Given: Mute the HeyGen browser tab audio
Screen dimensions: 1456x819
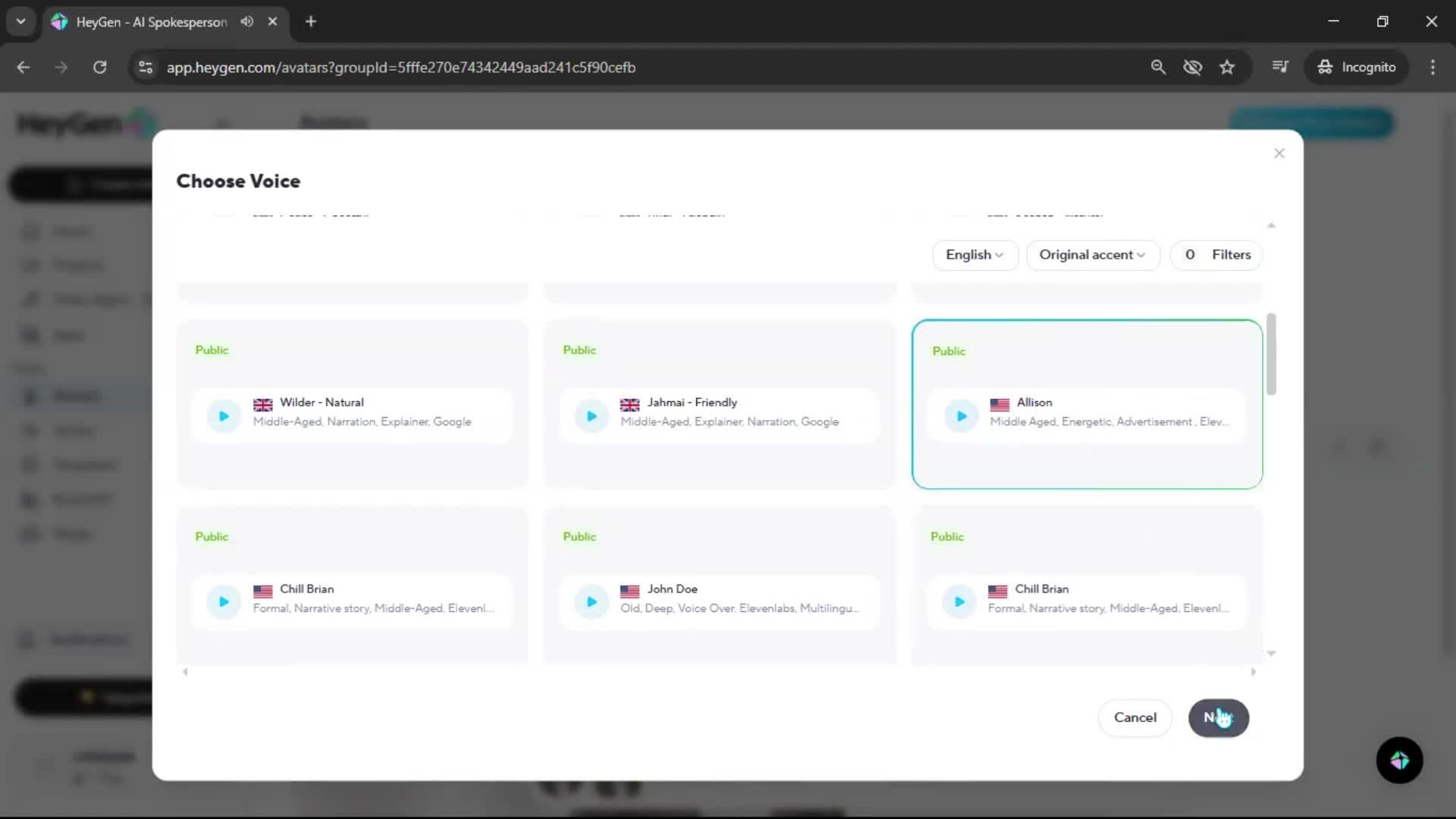Looking at the screenshot, I should (x=247, y=22).
